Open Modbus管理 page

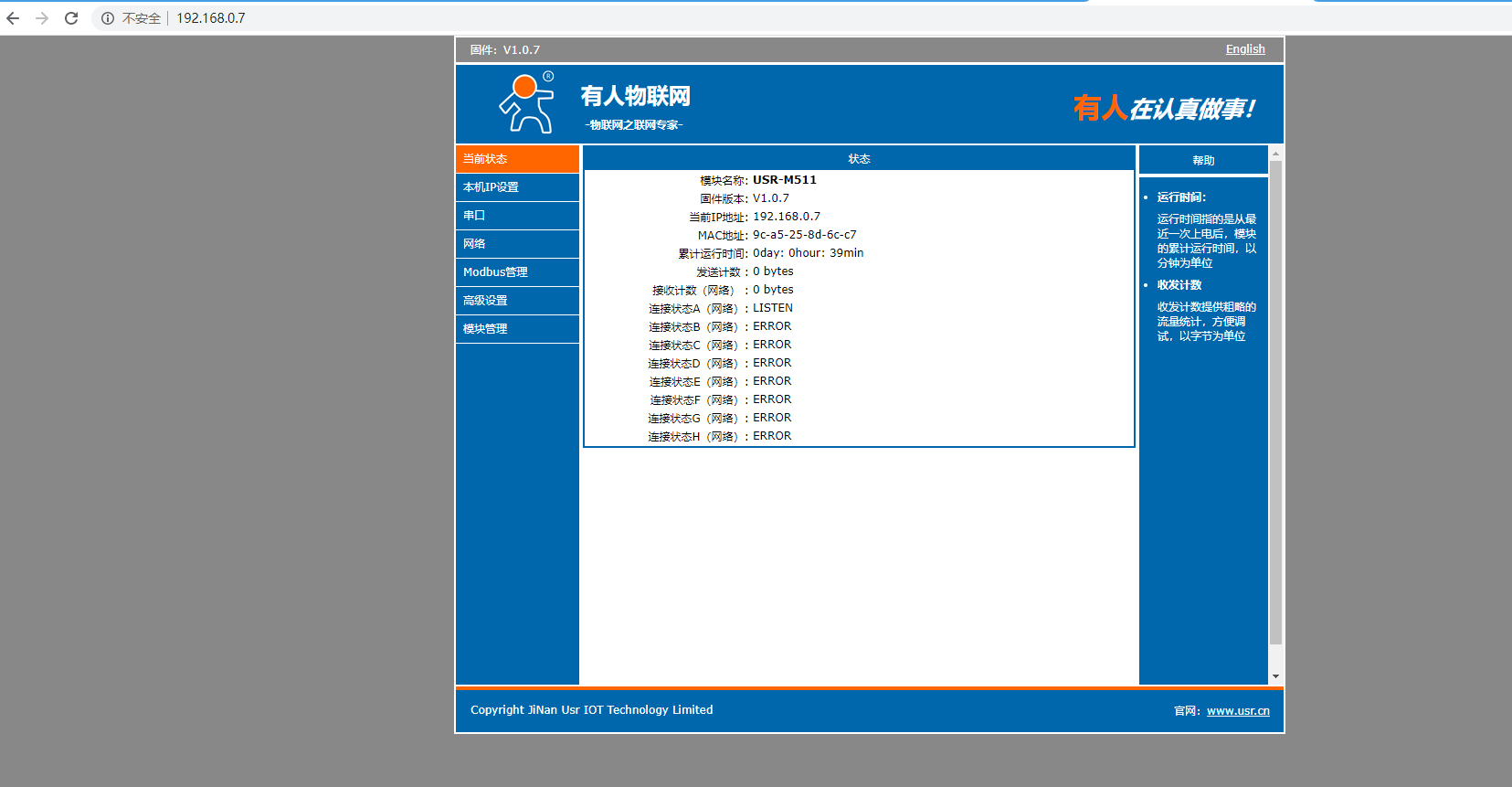click(517, 272)
